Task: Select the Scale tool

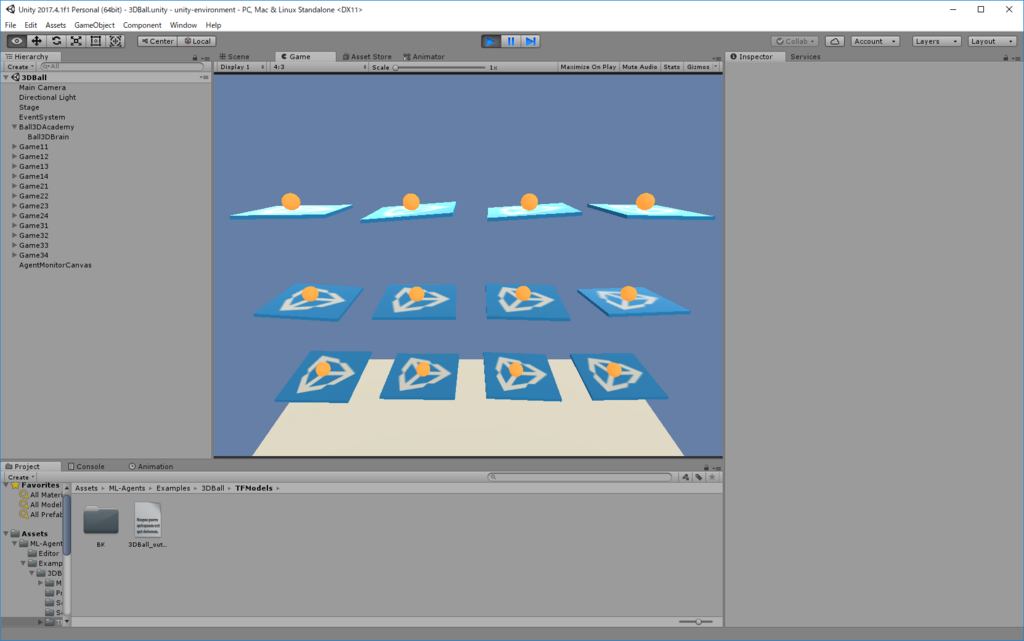Action: click(x=76, y=41)
